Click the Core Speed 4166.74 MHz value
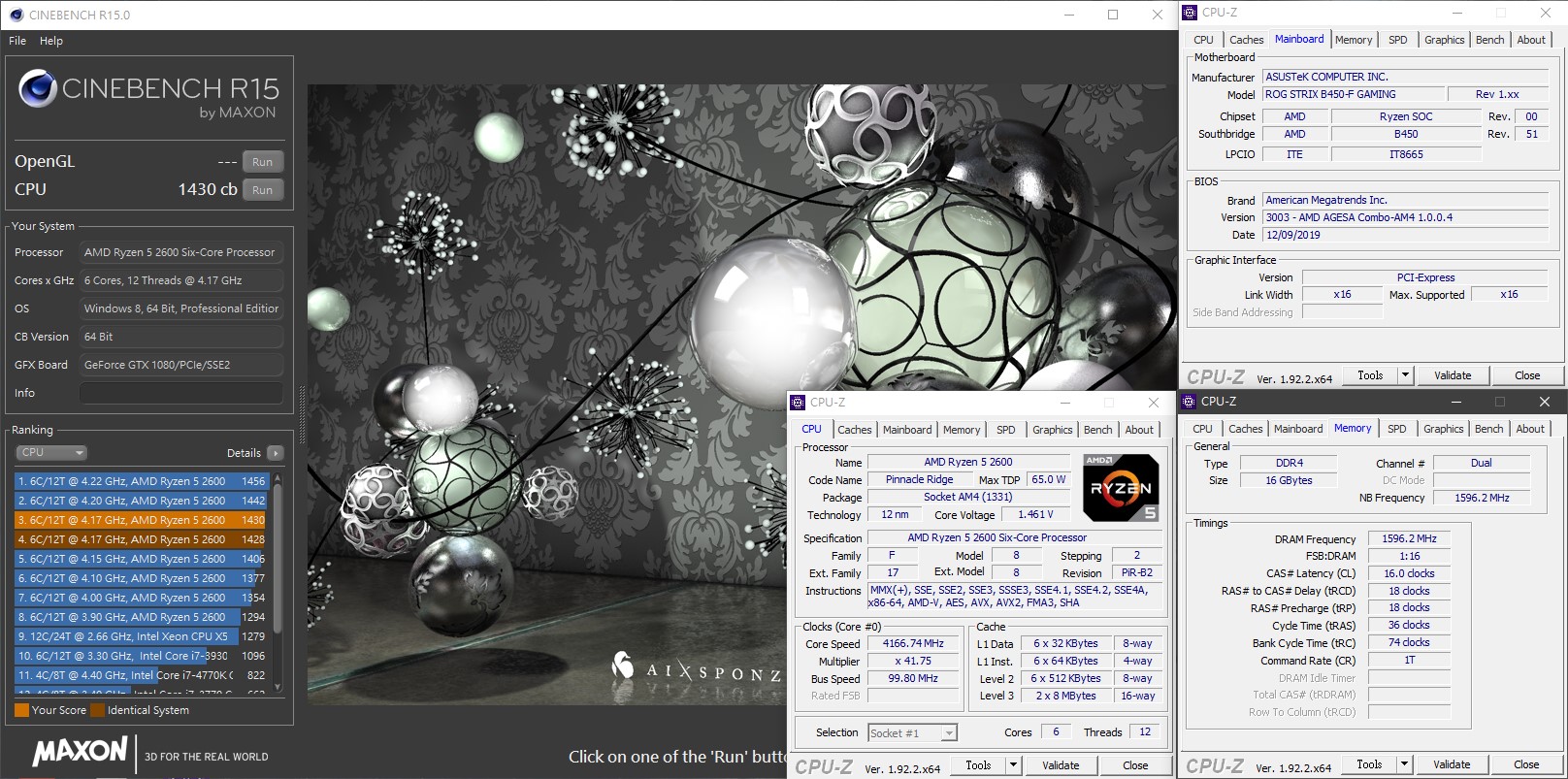 click(913, 643)
